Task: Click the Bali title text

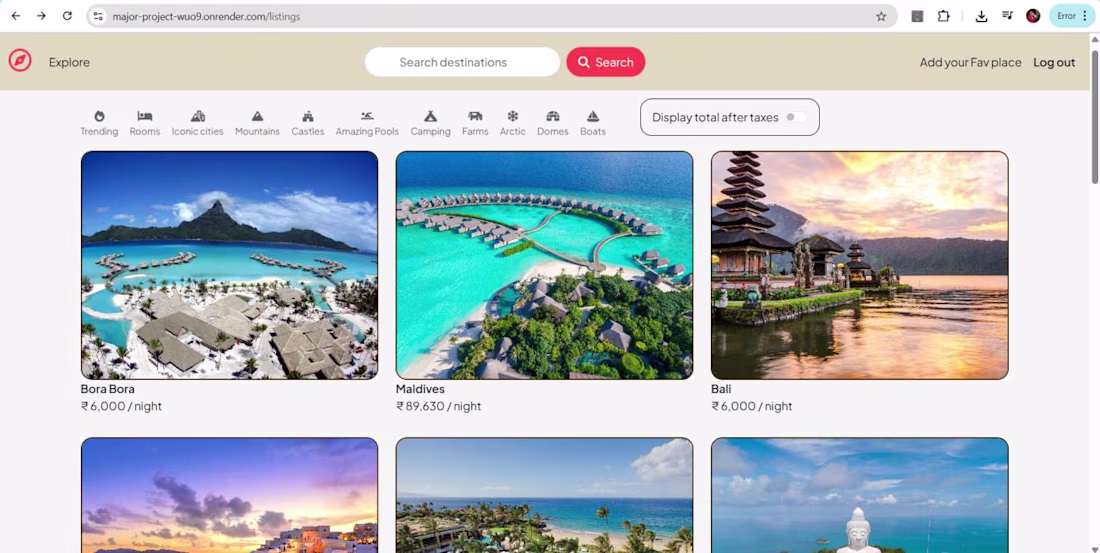Action: tap(721, 389)
